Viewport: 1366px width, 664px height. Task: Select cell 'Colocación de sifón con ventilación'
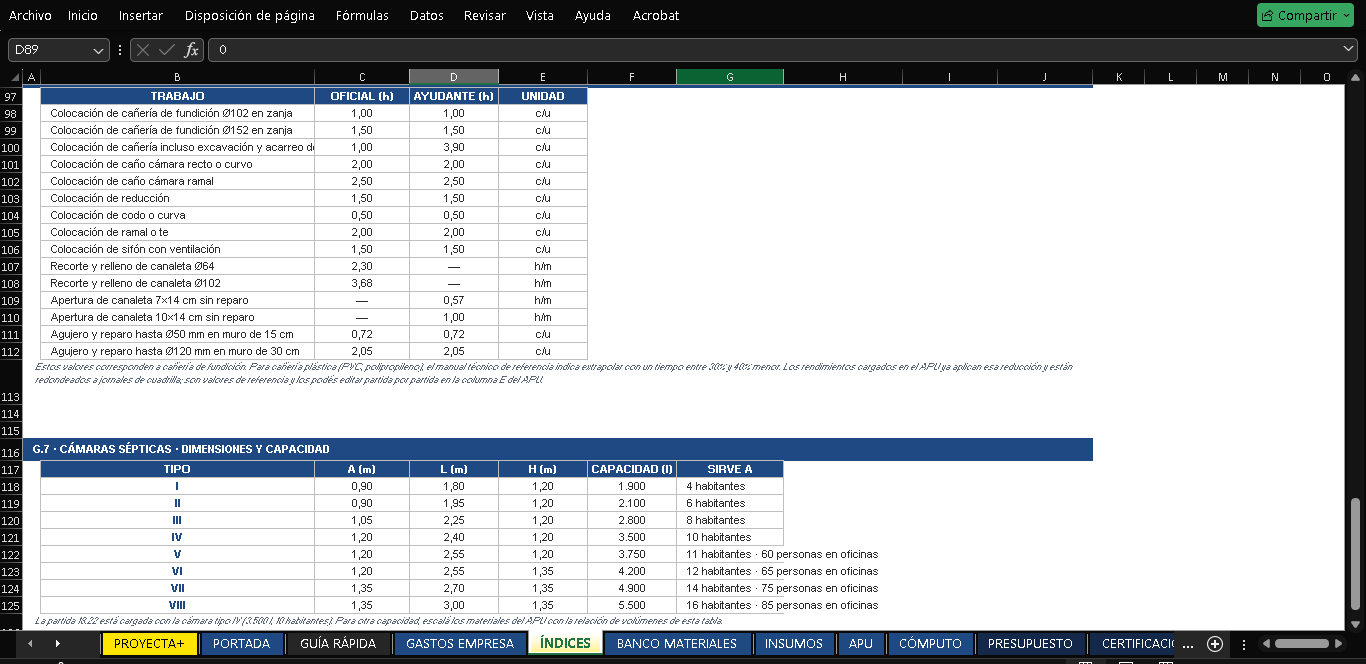point(178,249)
